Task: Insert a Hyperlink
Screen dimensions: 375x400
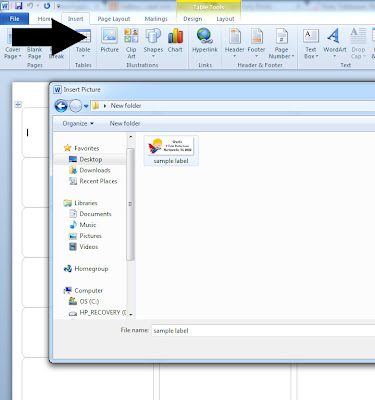Action: 205,41
